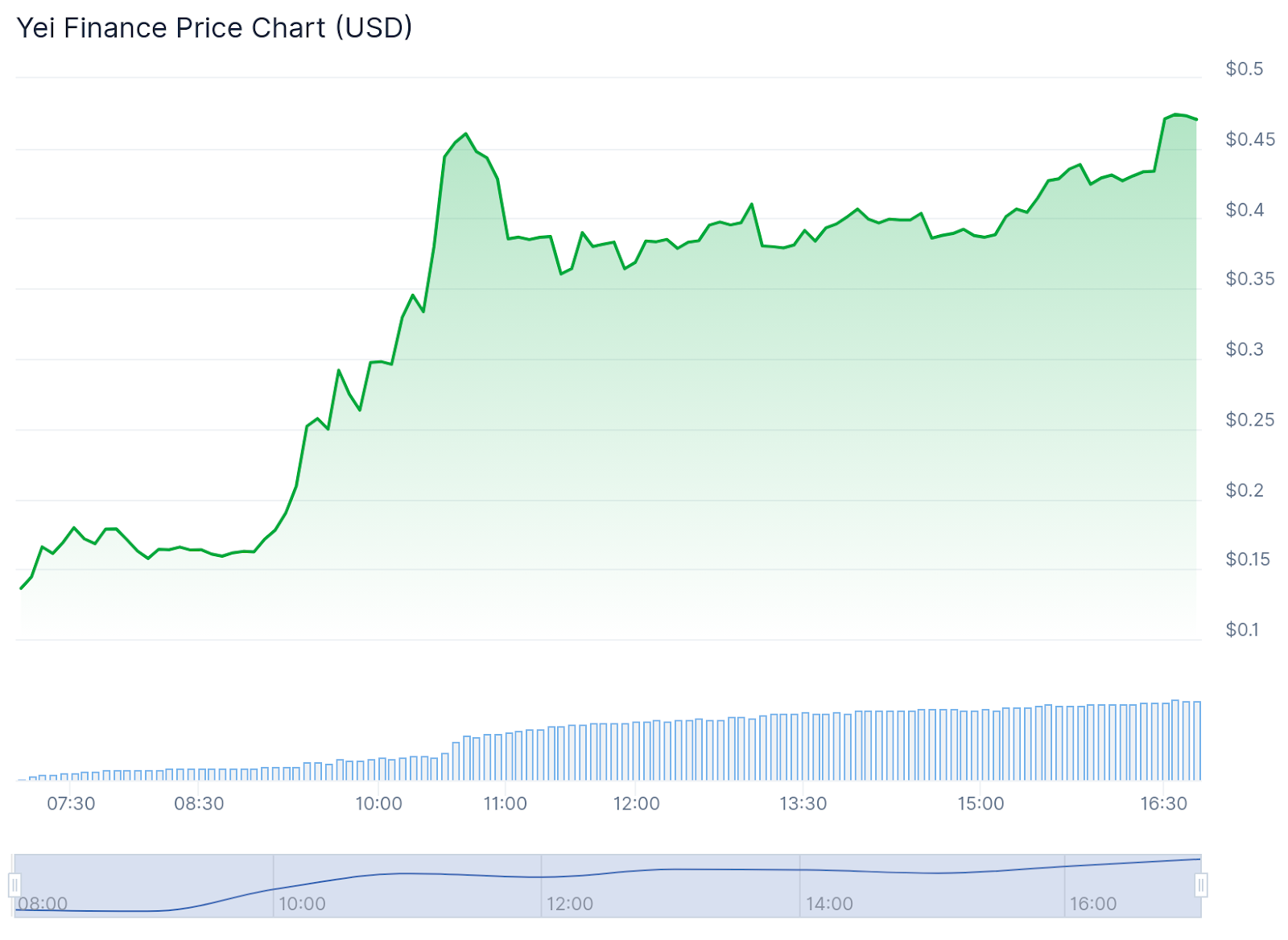Click the $0.25 price axis label
The height and width of the screenshot is (940, 1288).
click(1250, 420)
